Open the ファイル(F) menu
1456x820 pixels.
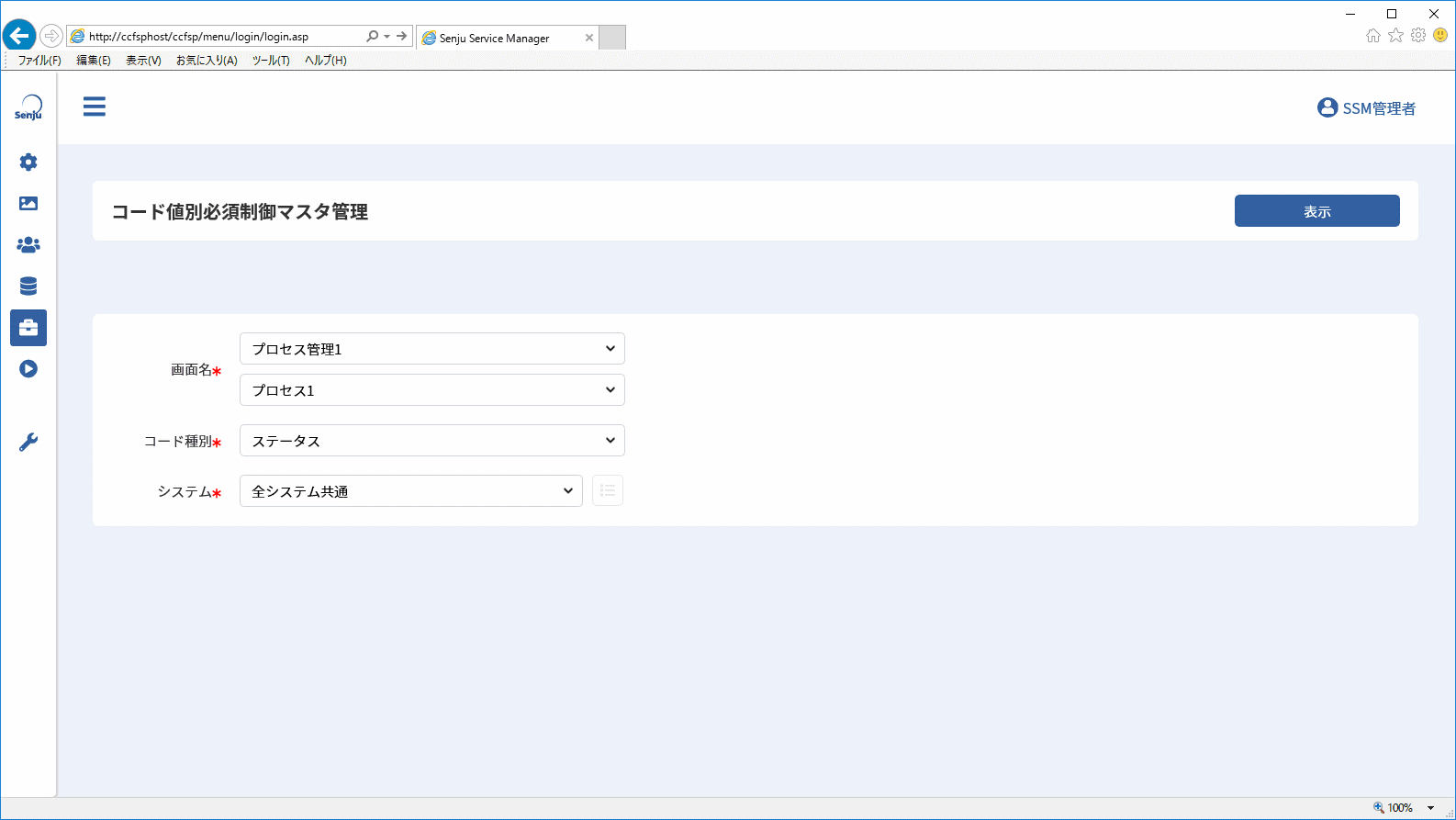point(39,61)
